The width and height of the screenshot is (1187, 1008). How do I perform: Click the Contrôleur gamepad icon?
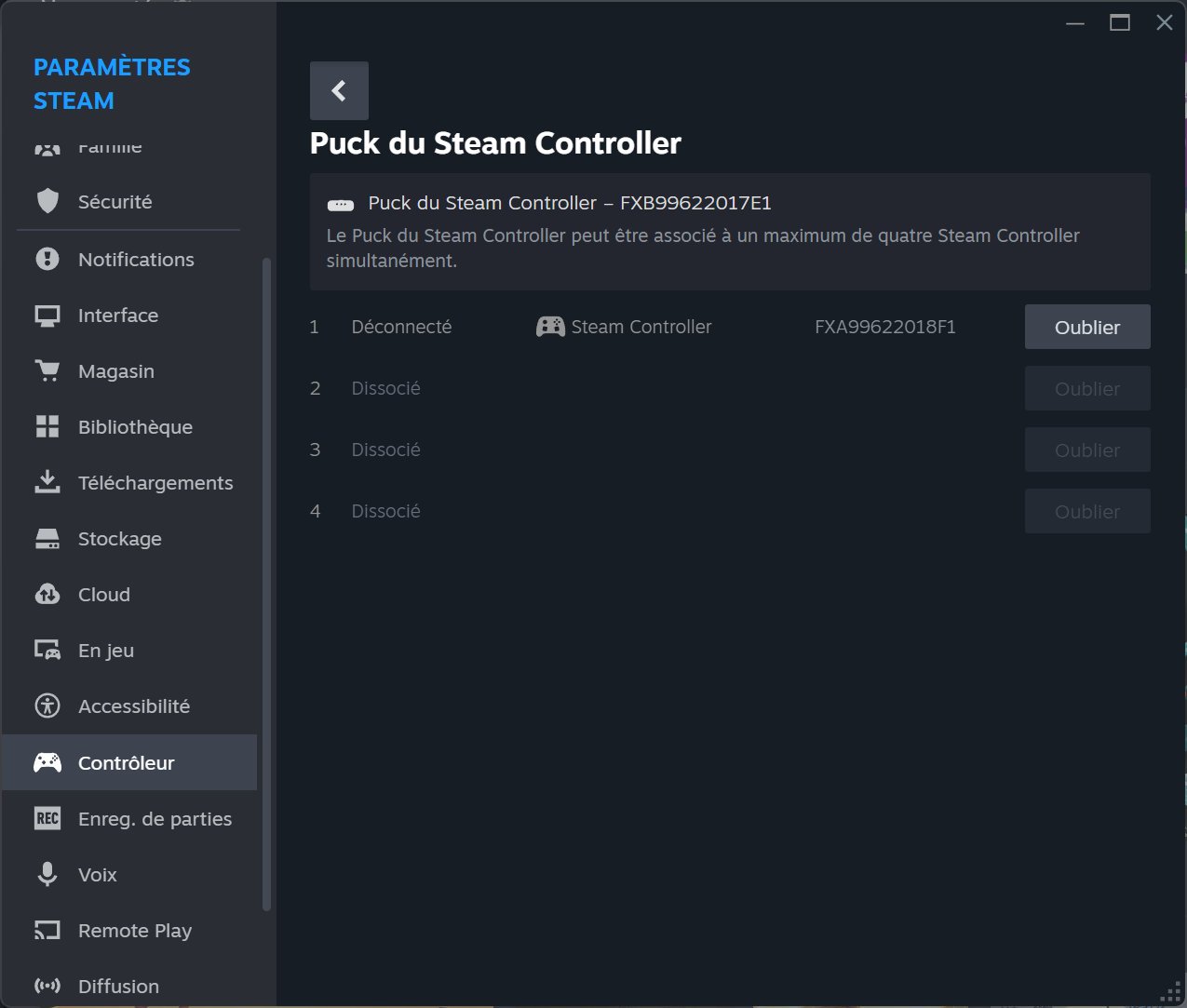(x=47, y=762)
